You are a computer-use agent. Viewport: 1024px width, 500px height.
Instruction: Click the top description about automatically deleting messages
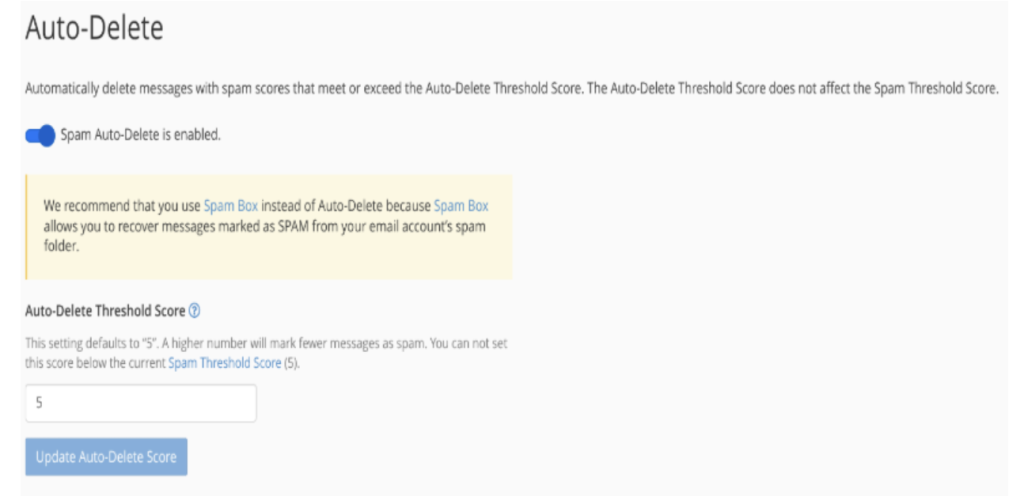(x=512, y=89)
